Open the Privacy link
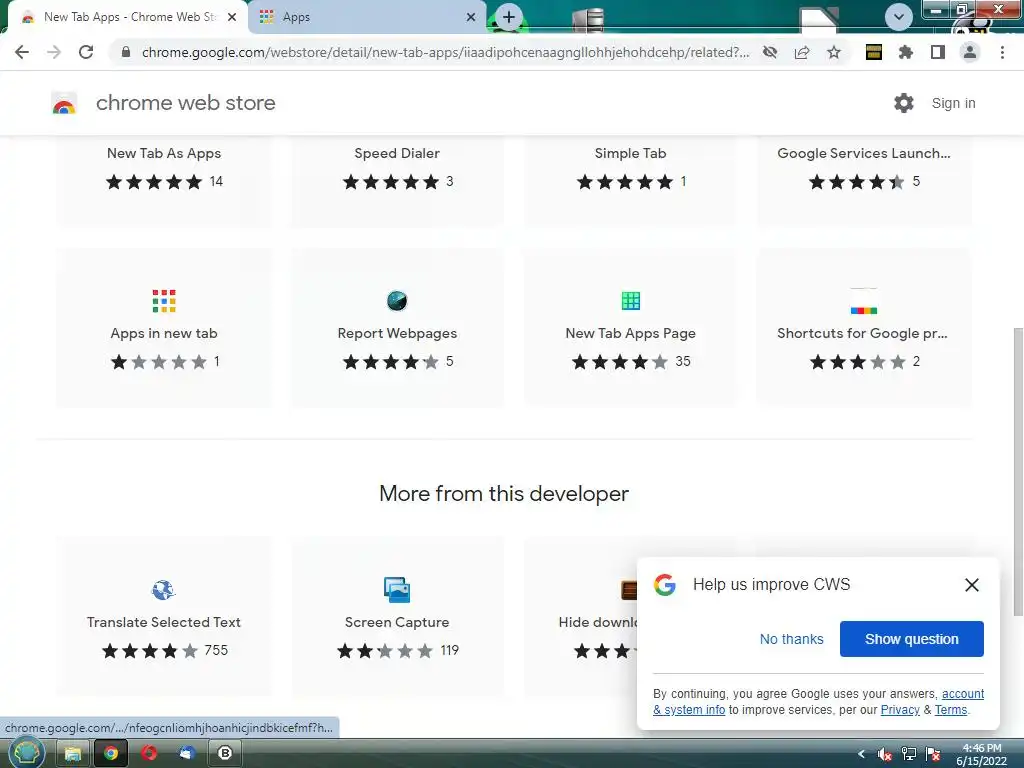This screenshot has width=1024, height=768. click(900, 710)
